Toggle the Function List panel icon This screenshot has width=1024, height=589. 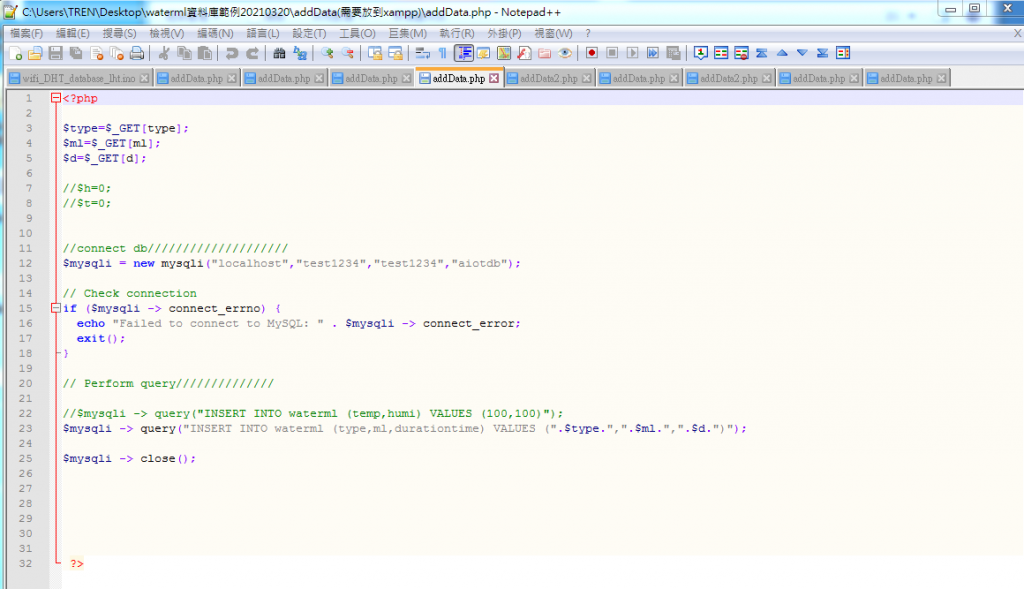524,54
